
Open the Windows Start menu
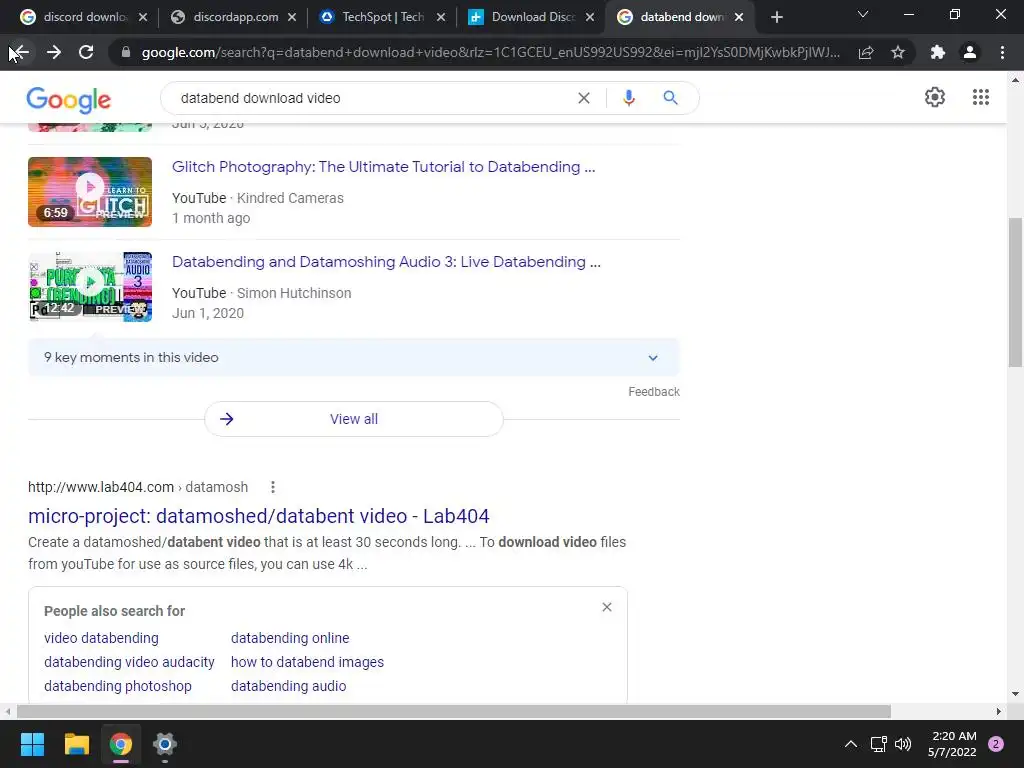click(x=32, y=744)
